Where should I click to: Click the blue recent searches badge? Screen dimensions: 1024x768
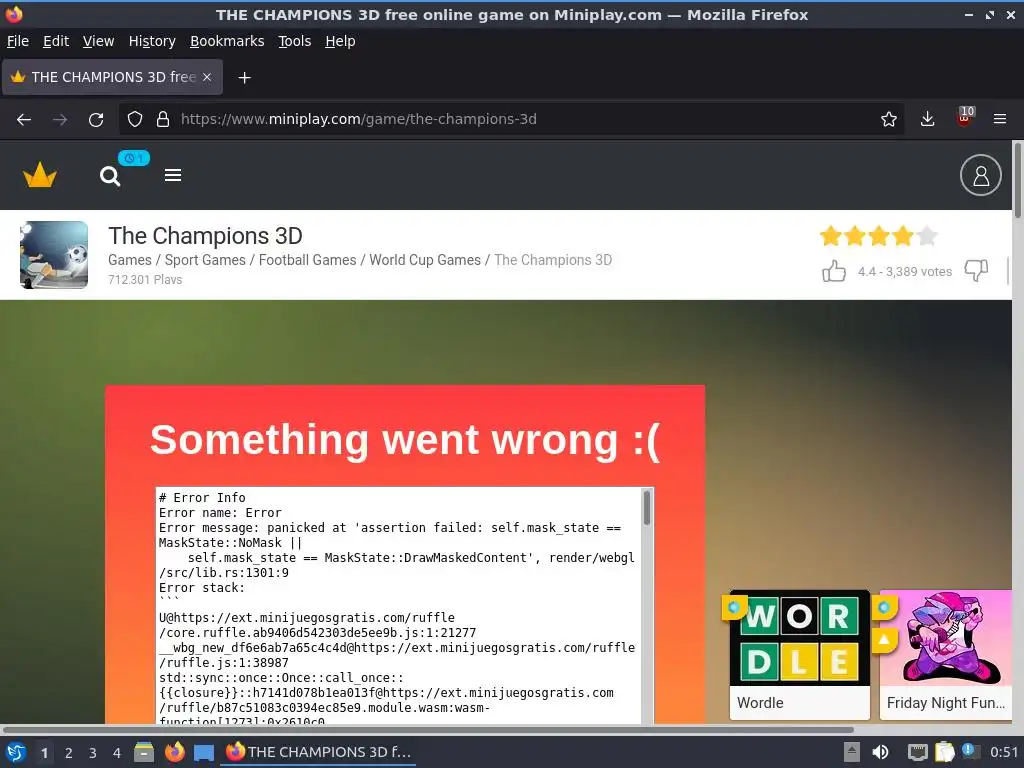(134, 158)
